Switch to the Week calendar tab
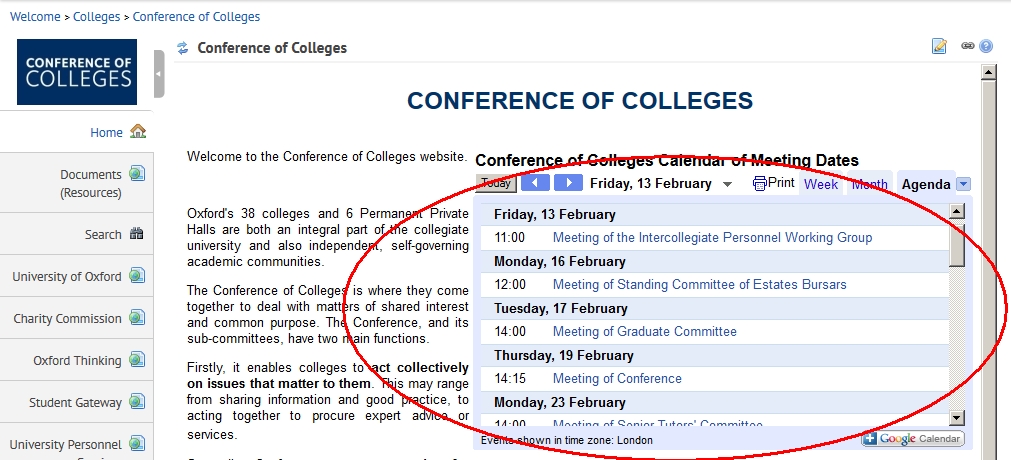Viewport: 1011px width, 460px height. click(x=821, y=184)
